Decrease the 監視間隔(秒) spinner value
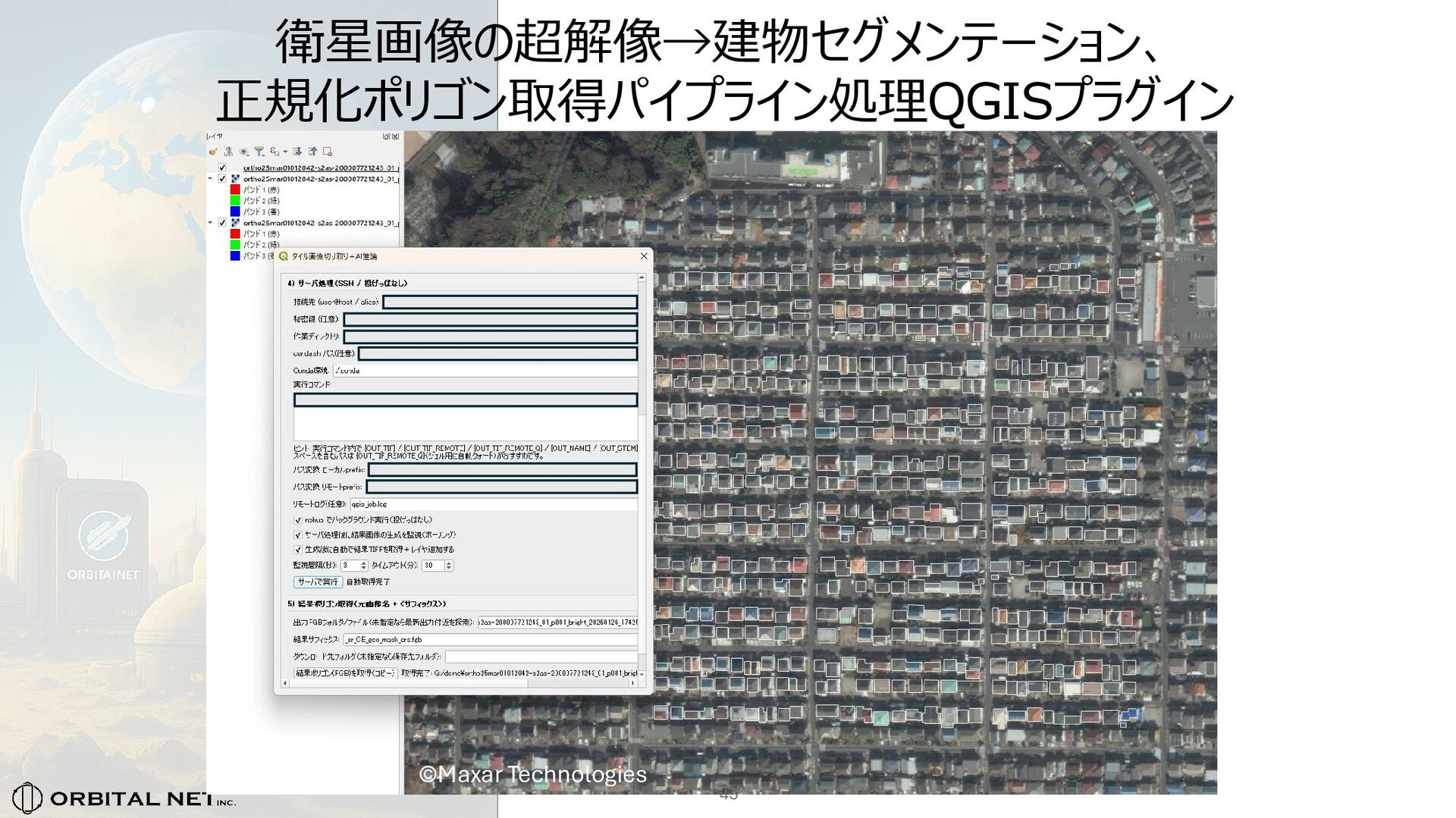 364,568
